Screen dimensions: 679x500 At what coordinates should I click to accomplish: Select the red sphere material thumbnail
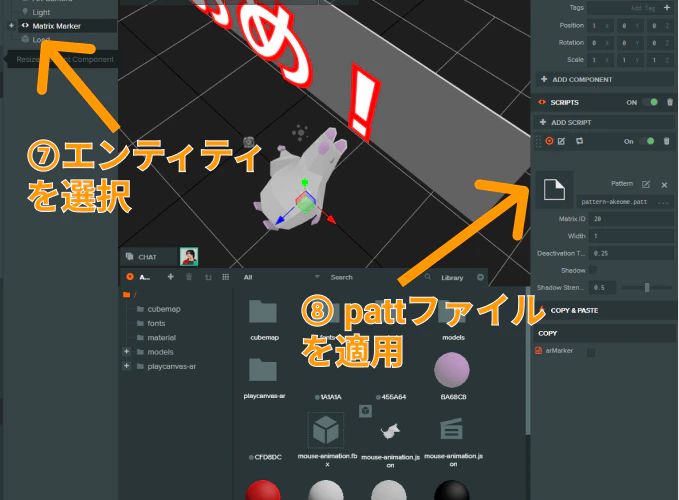[263, 490]
